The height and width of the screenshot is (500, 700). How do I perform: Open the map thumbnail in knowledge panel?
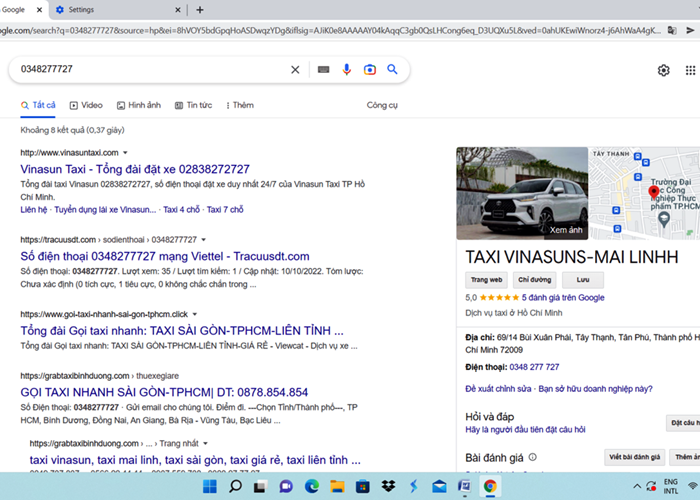point(644,193)
